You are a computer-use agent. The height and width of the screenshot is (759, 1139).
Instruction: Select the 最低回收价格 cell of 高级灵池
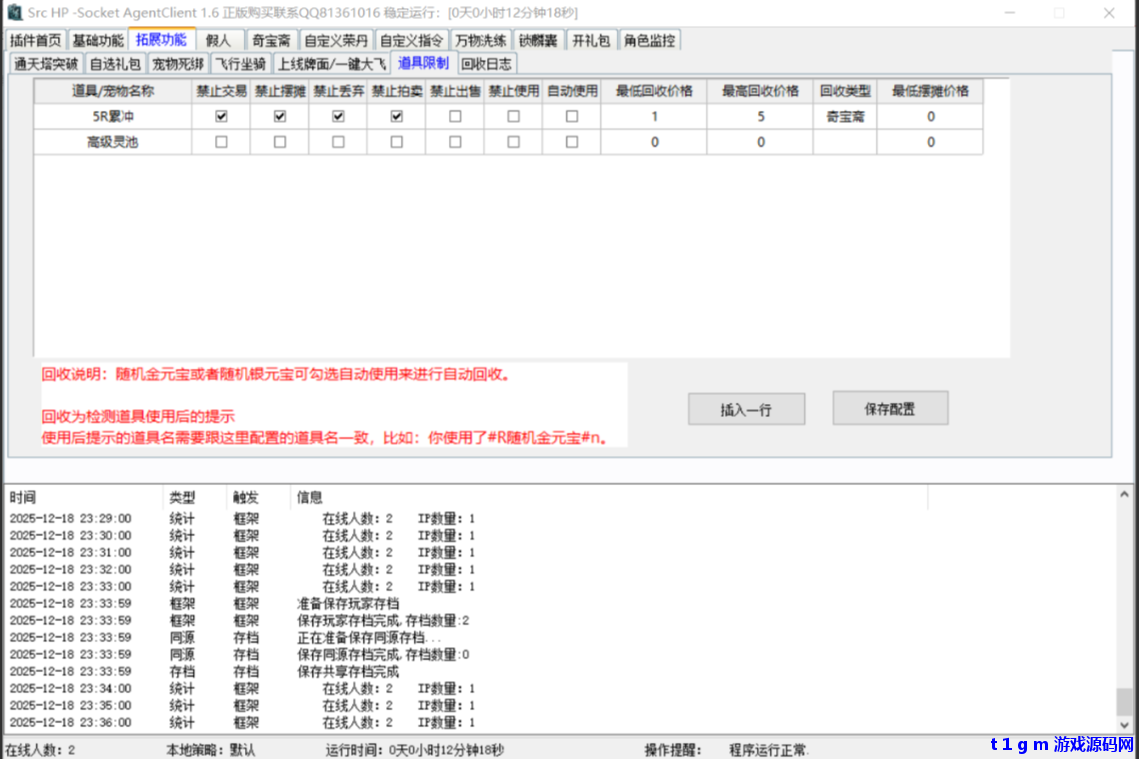point(654,141)
